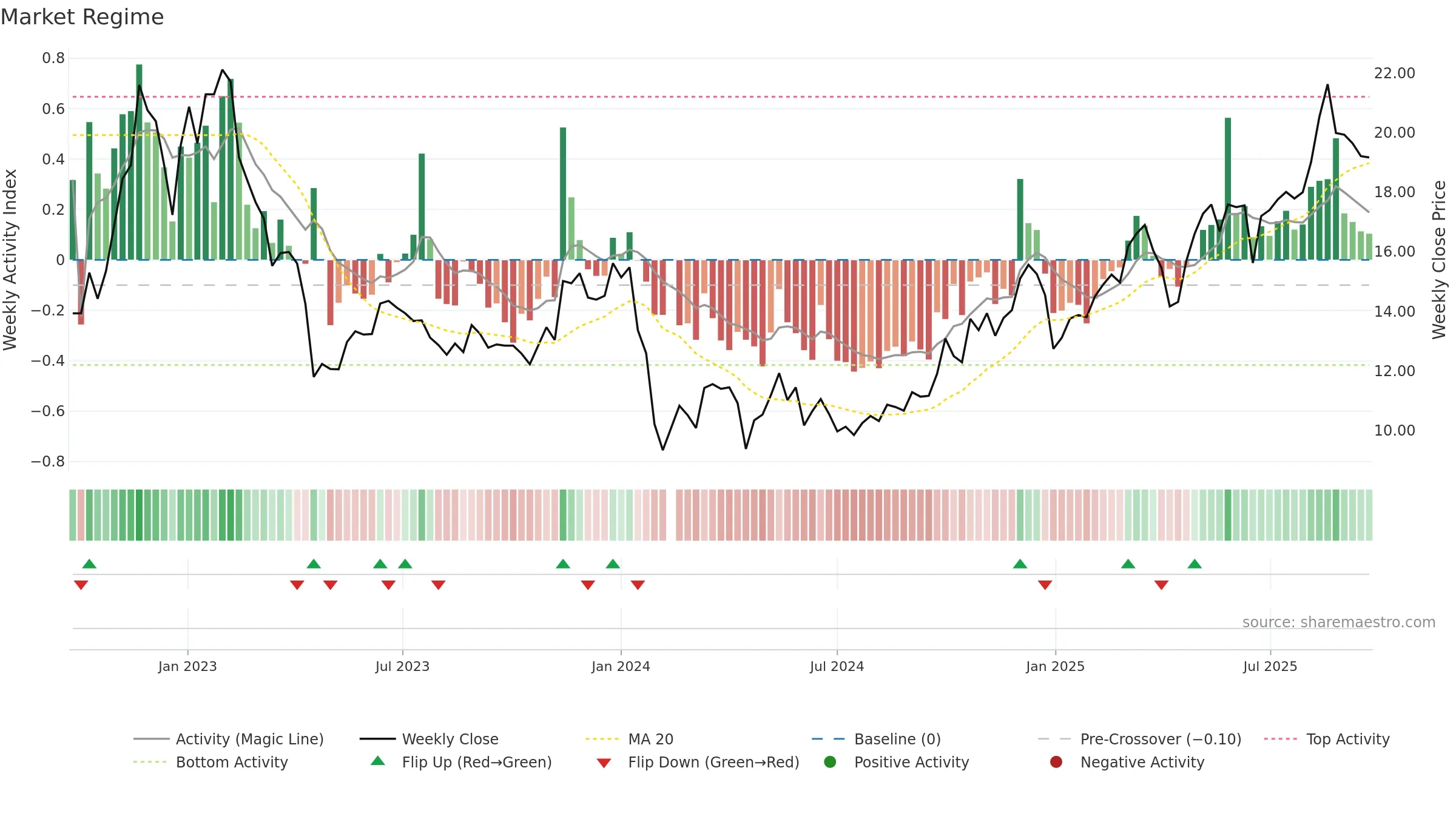Toggle the Activity (Magic Line) legend entry

(x=229, y=739)
